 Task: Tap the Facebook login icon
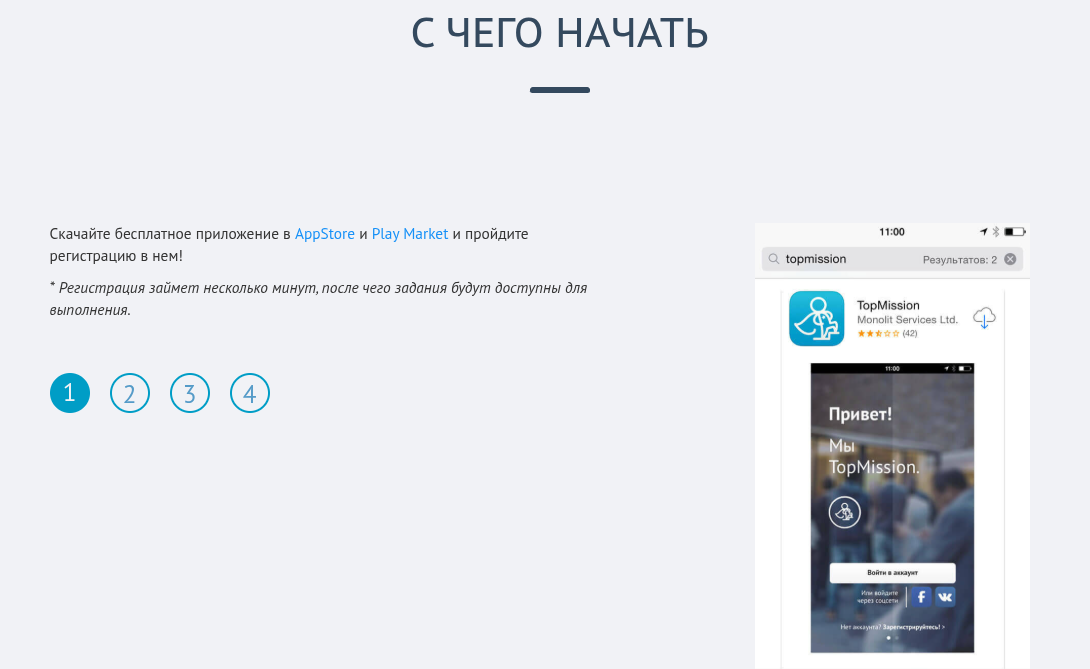coord(920,597)
